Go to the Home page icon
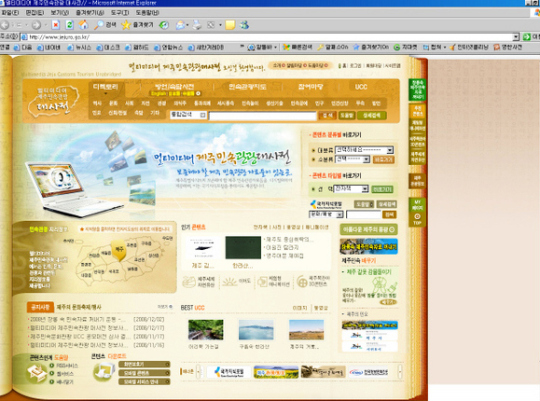This screenshot has width=540, height=401. [x=83, y=25]
